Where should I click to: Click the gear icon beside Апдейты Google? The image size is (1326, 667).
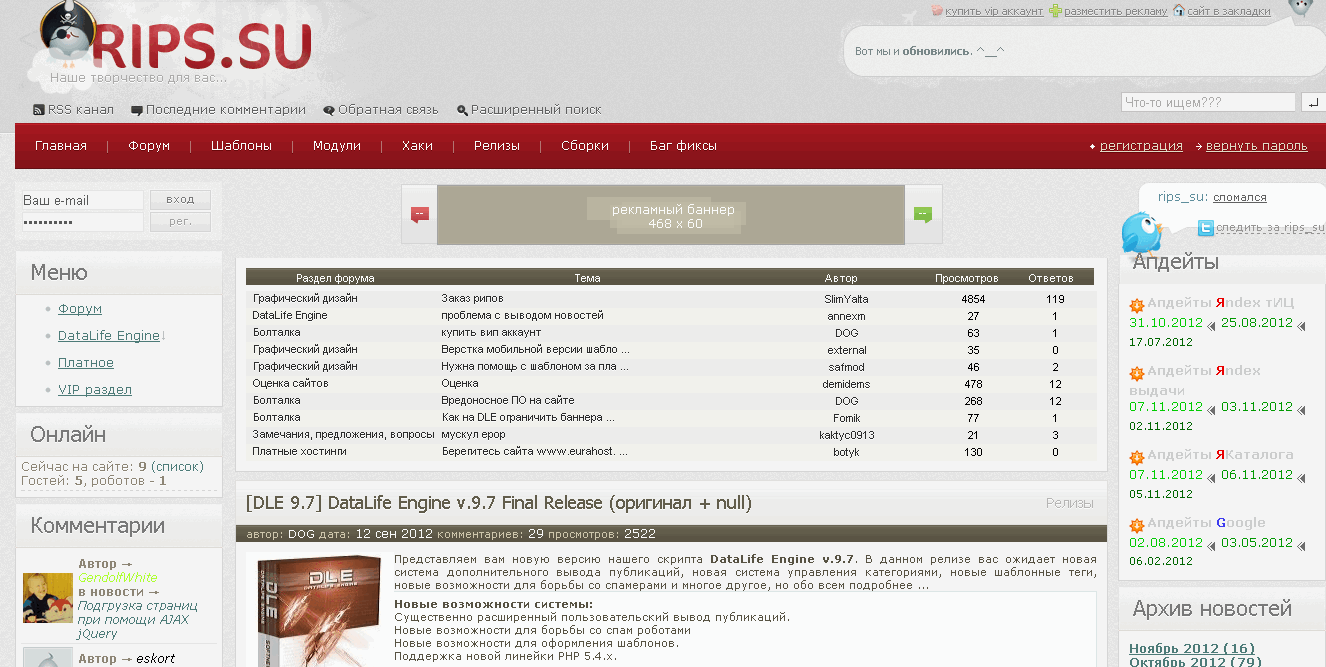coord(1137,525)
